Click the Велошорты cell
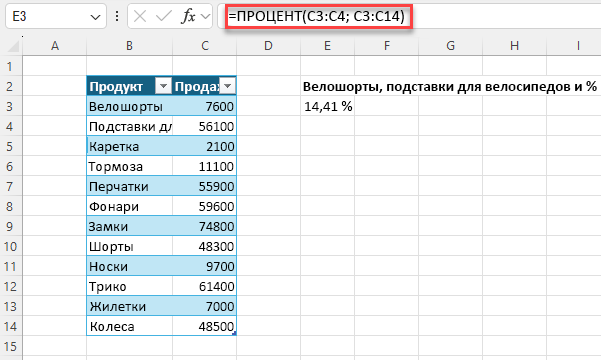 click(130, 106)
